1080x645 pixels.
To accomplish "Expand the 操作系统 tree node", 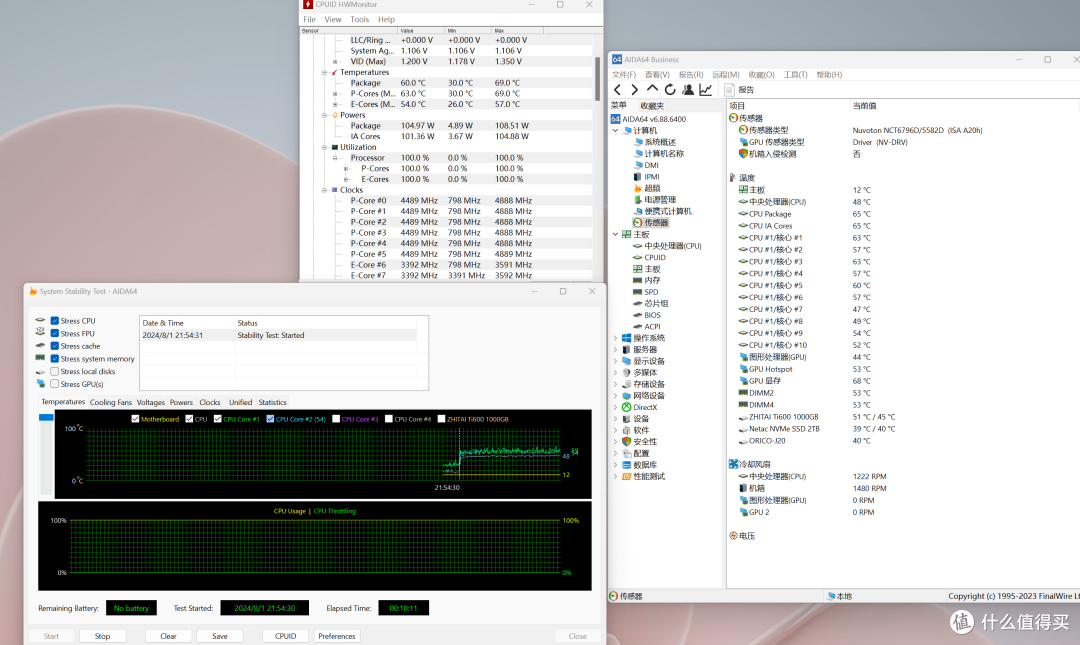I will click(615, 338).
